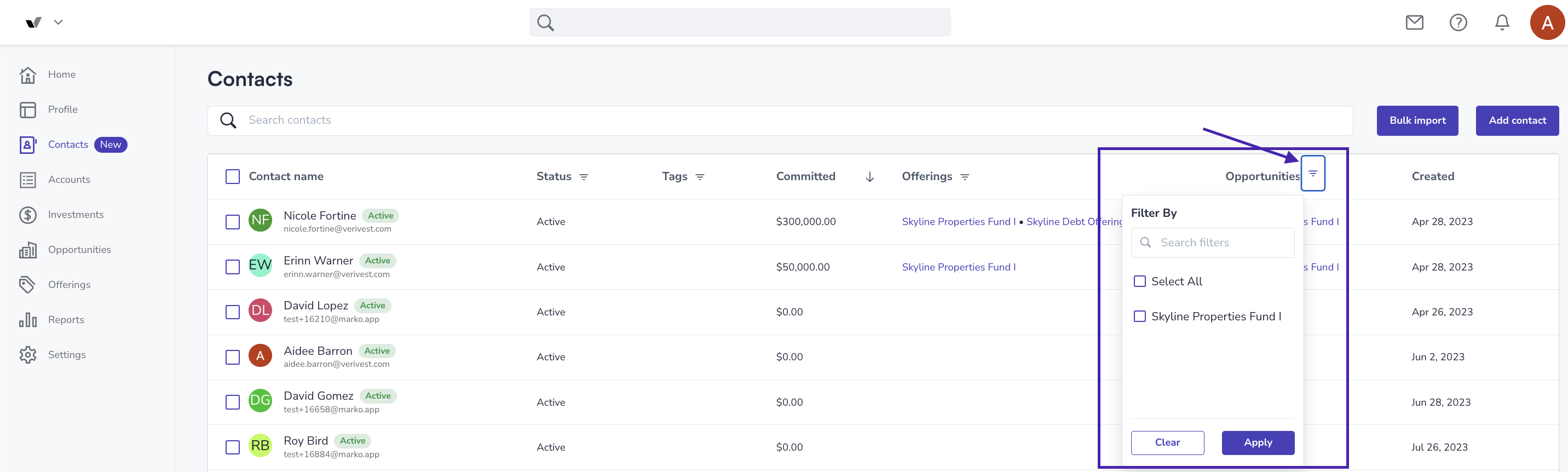Image resolution: width=1568 pixels, height=472 pixels.
Task: Open the Status column filter
Action: pos(584,177)
